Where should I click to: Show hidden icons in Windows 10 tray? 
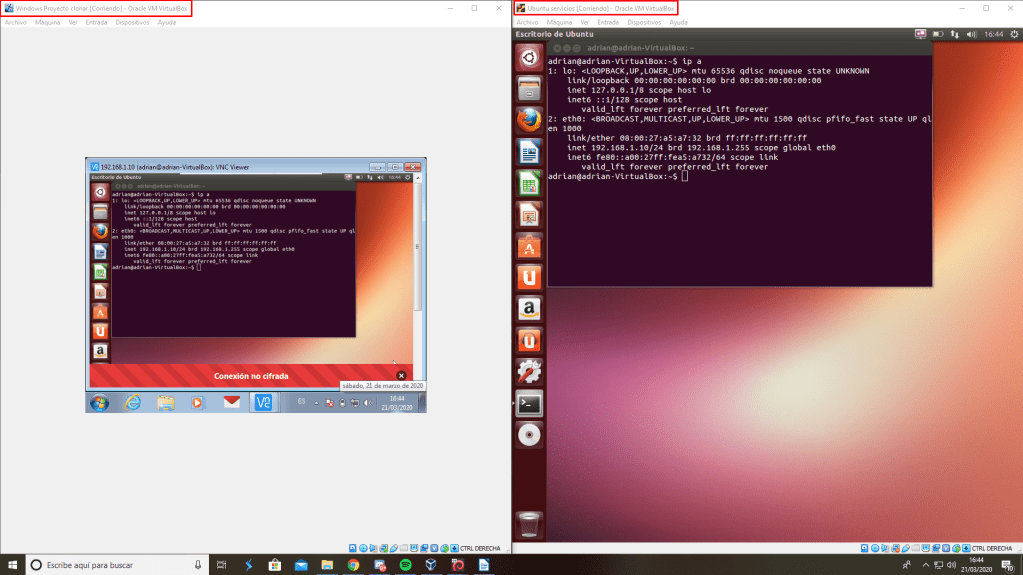[906, 565]
